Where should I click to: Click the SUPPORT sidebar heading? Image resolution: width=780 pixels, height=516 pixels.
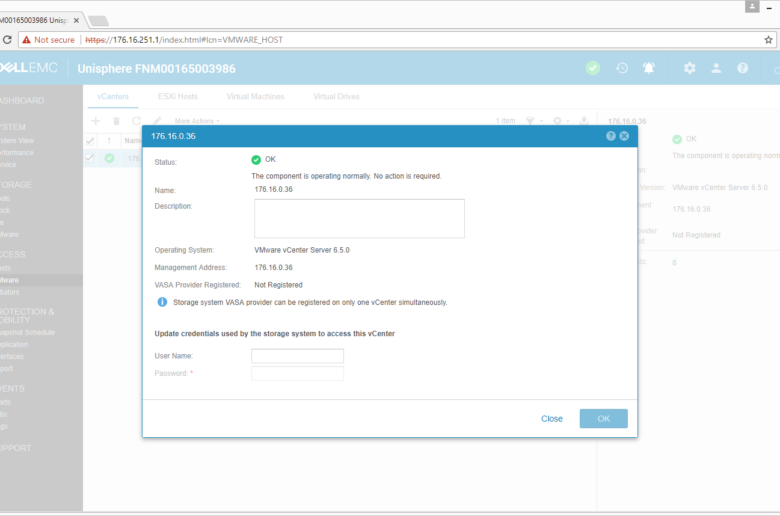pyautogui.click(x=15, y=448)
